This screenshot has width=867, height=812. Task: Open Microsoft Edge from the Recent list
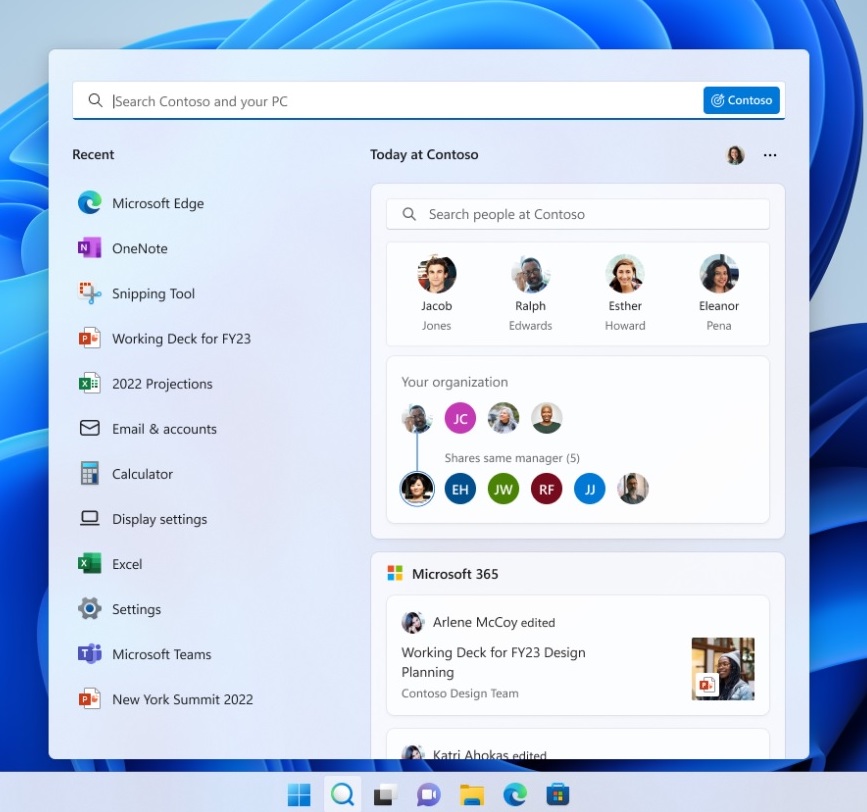[x=157, y=203]
